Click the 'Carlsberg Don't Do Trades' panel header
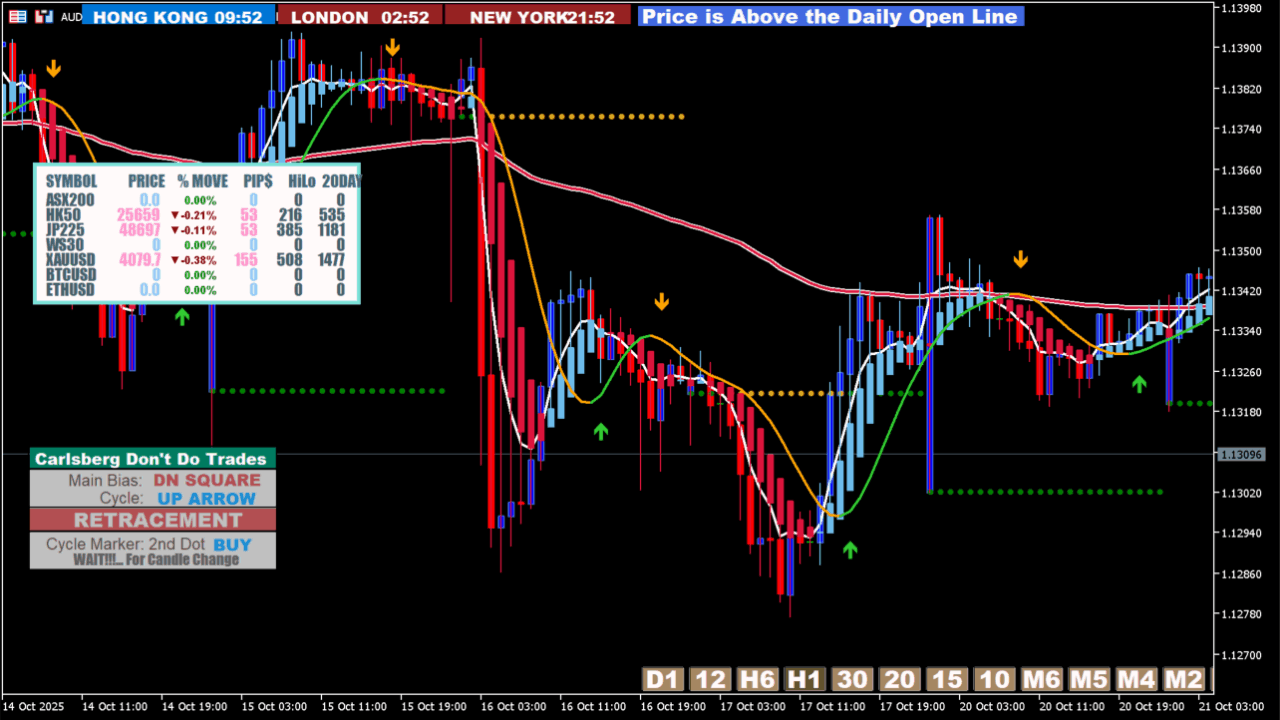This screenshot has height=720, width=1280. (x=152, y=459)
